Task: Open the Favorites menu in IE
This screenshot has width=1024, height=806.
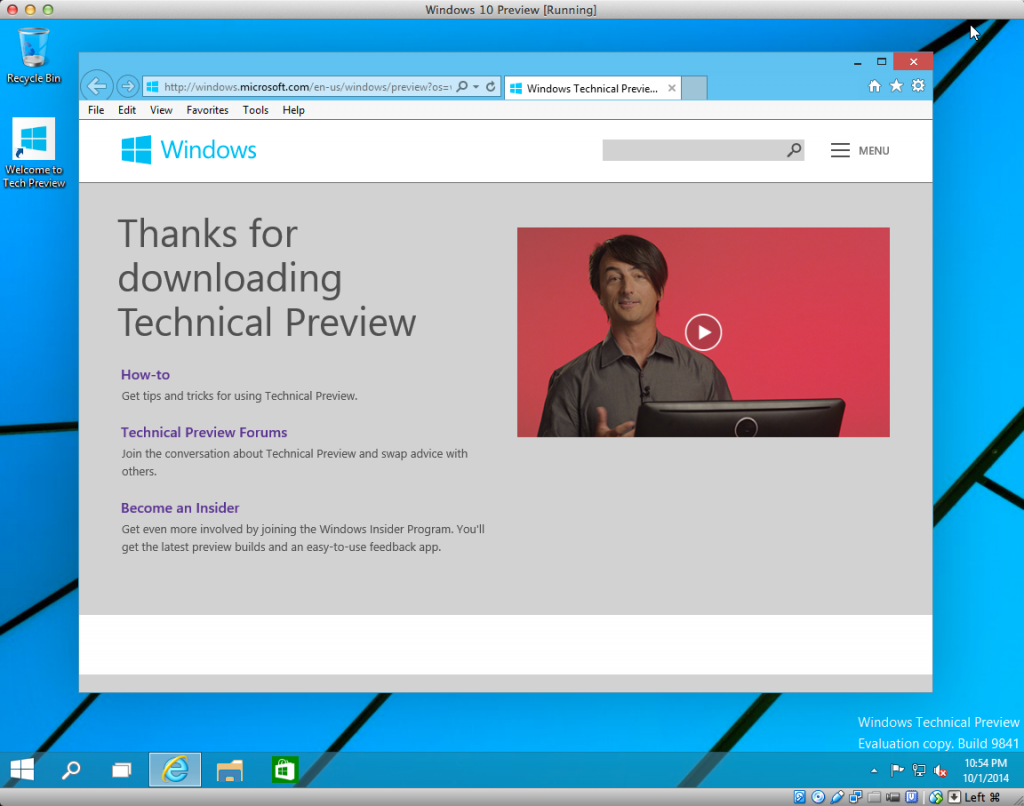Action: coord(207,110)
